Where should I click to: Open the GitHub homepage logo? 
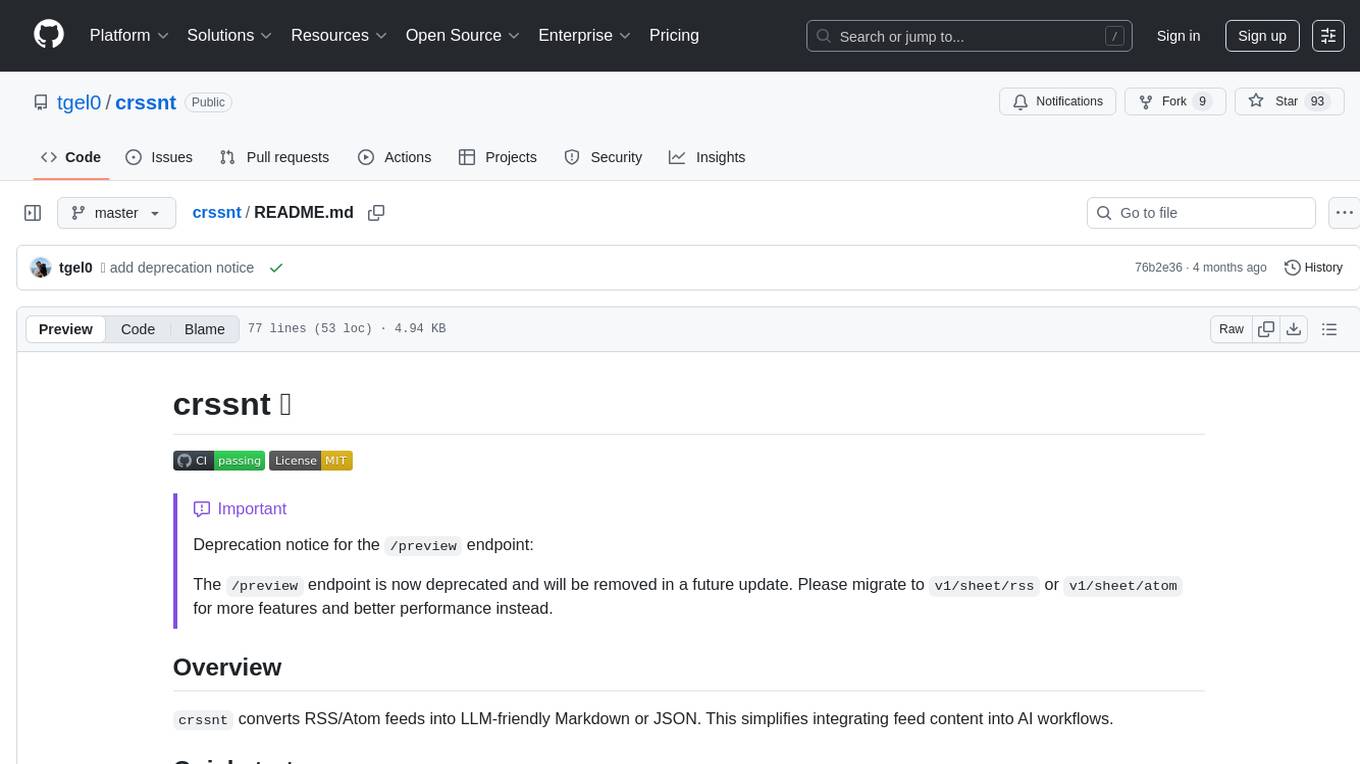tap(49, 35)
